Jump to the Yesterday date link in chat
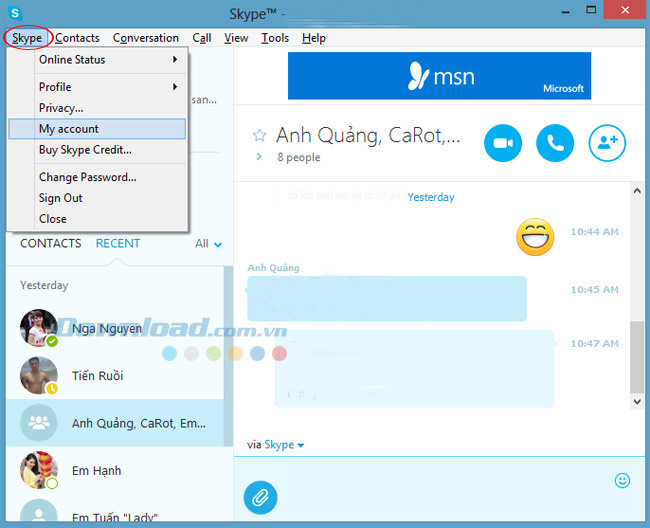Screen dimensions: 650x528 431,197
